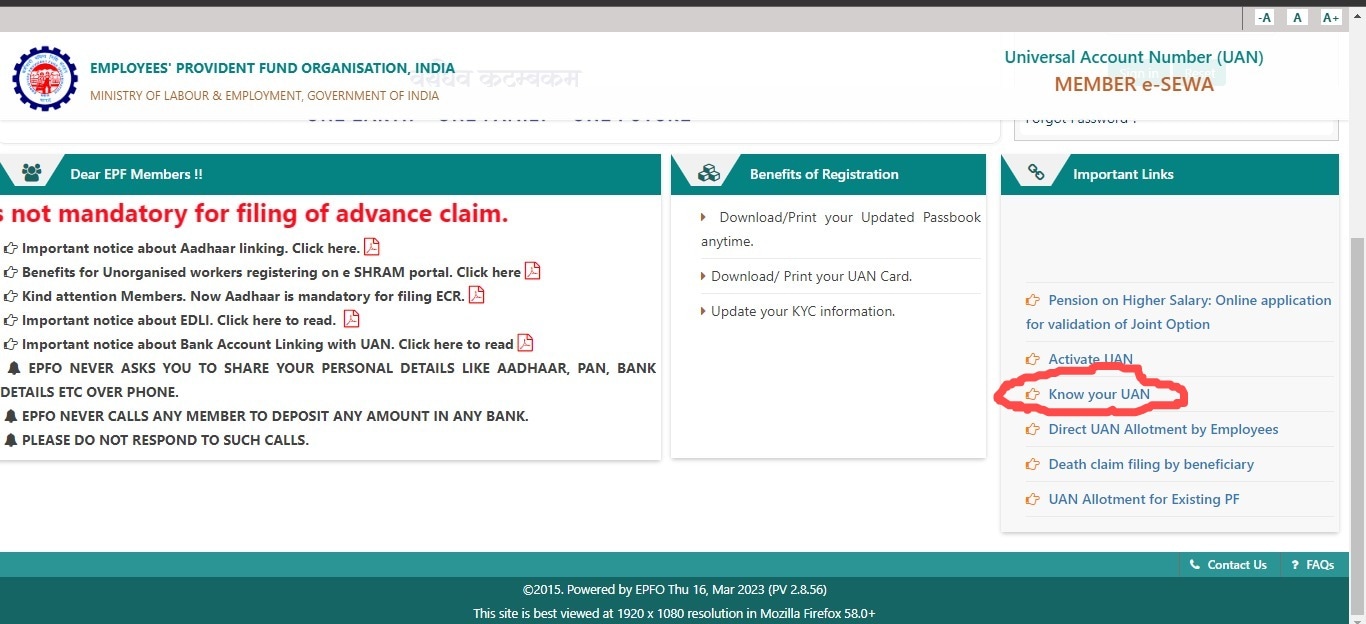This screenshot has height=624, width=1366.
Task: Open the Bank Account Linking with UAN notice link
Action: (x=268, y=344)
